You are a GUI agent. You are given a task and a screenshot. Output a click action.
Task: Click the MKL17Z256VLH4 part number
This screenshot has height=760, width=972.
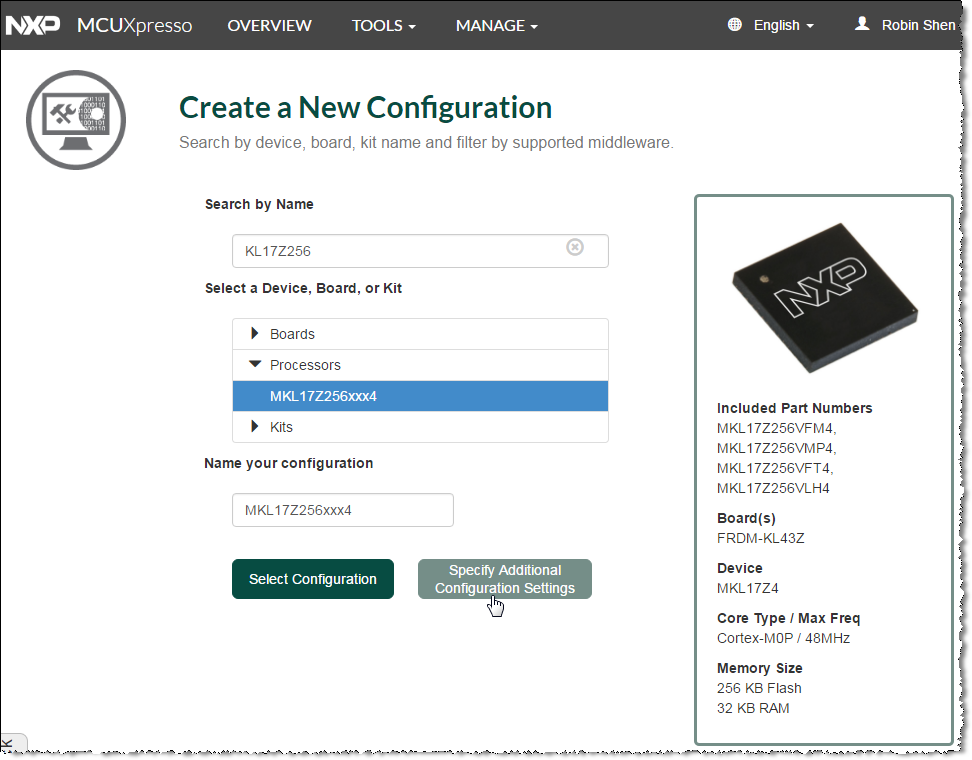[x=773, y=488]
